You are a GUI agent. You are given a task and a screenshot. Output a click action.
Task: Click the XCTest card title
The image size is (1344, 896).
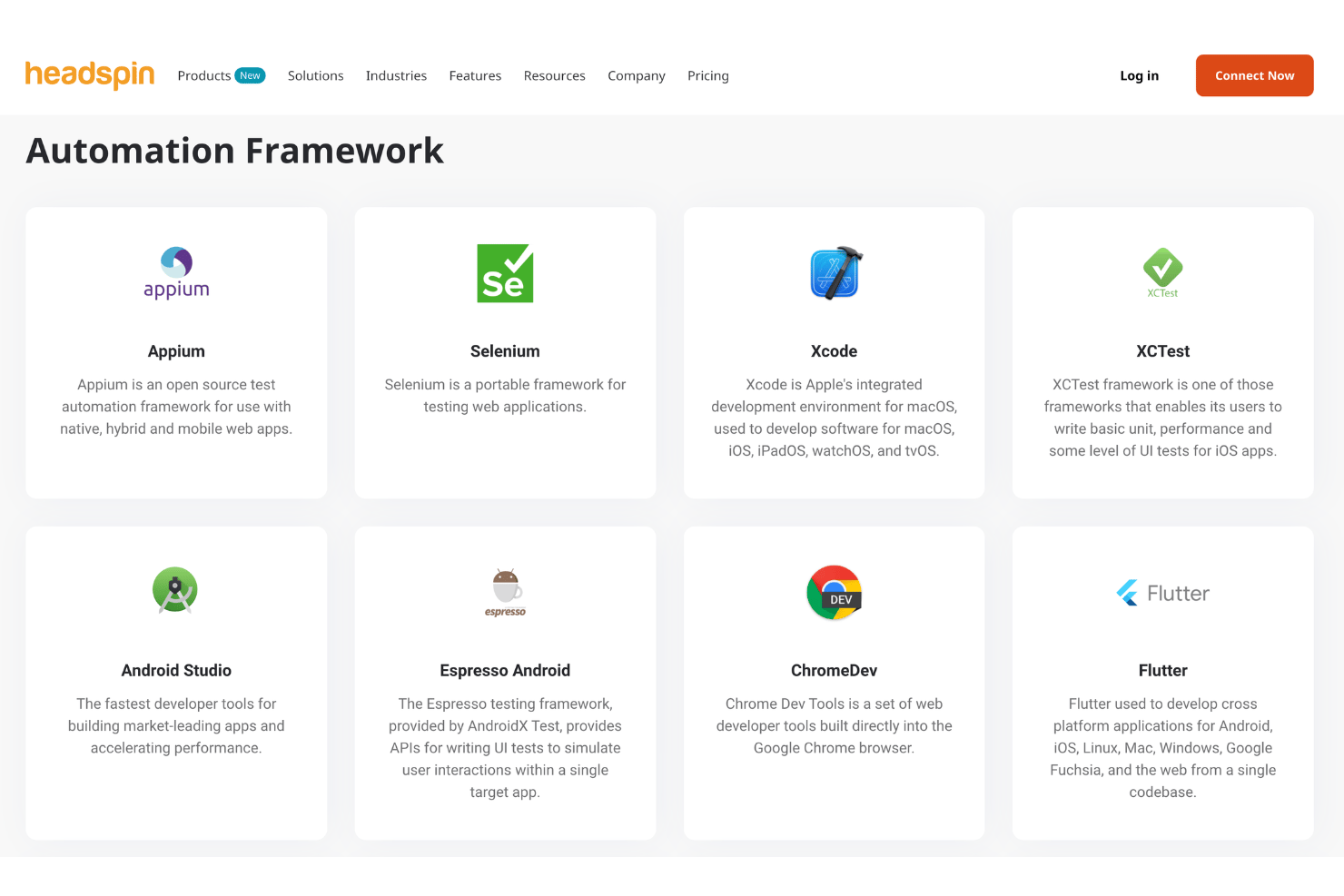pyautogui.click(x=1163, y=351)
